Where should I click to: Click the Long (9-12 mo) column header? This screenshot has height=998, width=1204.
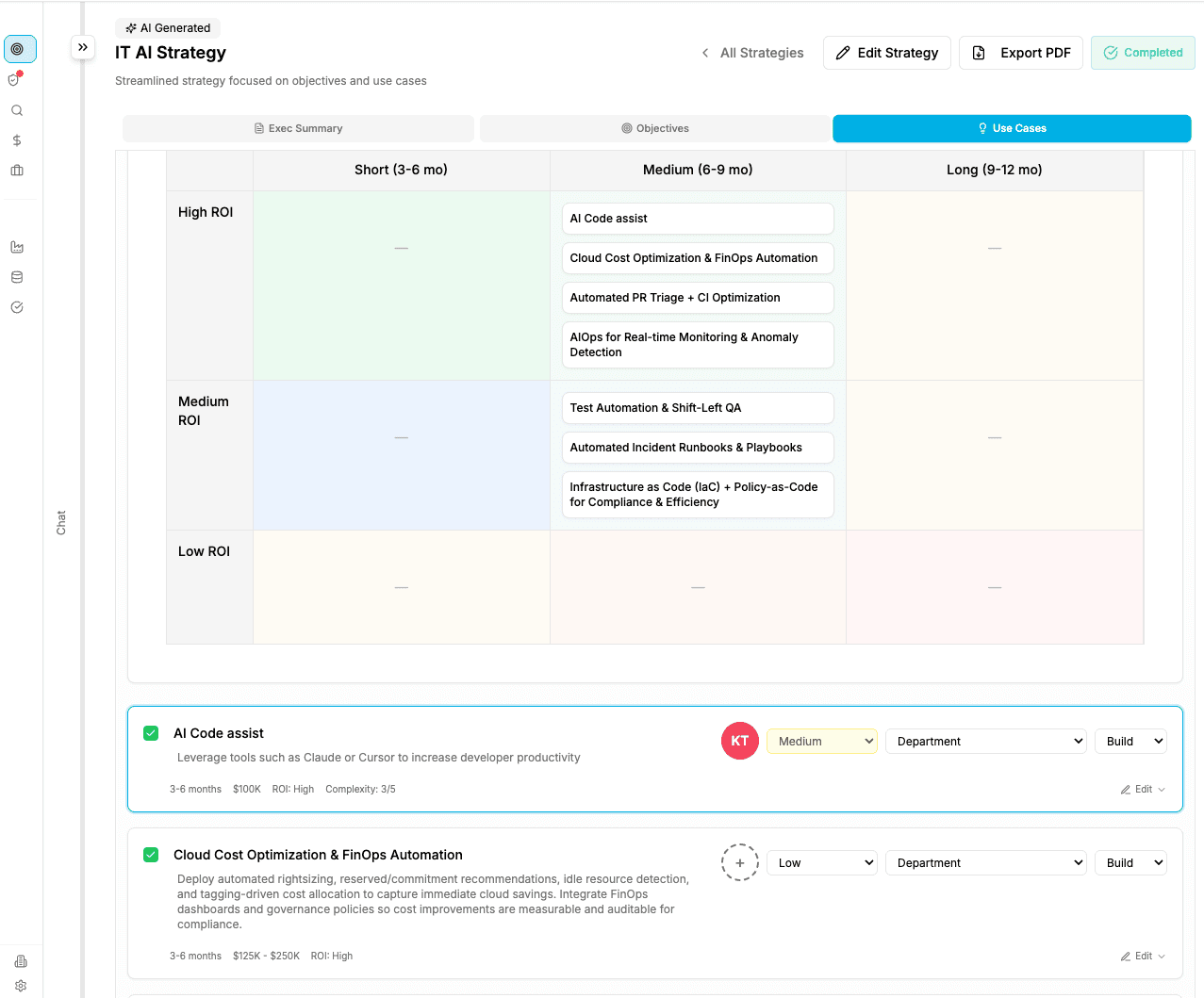pyautogui.click(x=995, y=170)
